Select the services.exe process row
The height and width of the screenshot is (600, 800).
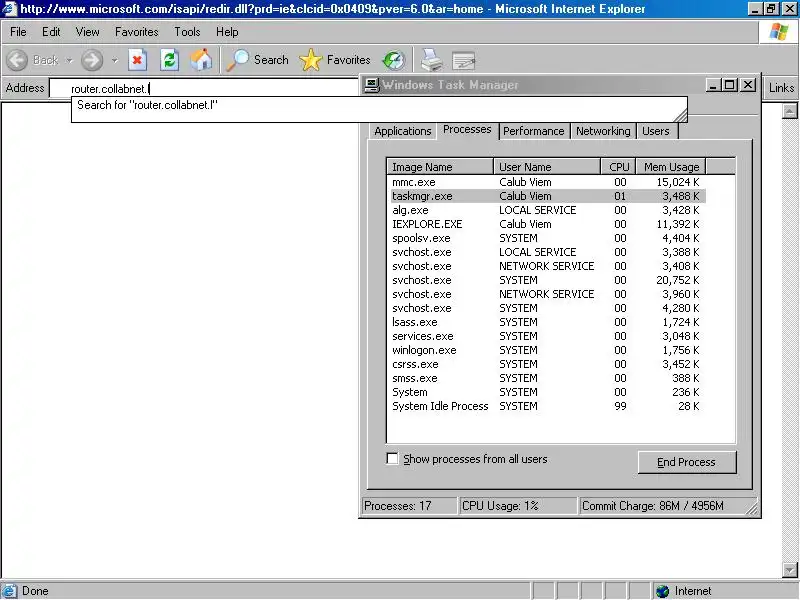548,336
